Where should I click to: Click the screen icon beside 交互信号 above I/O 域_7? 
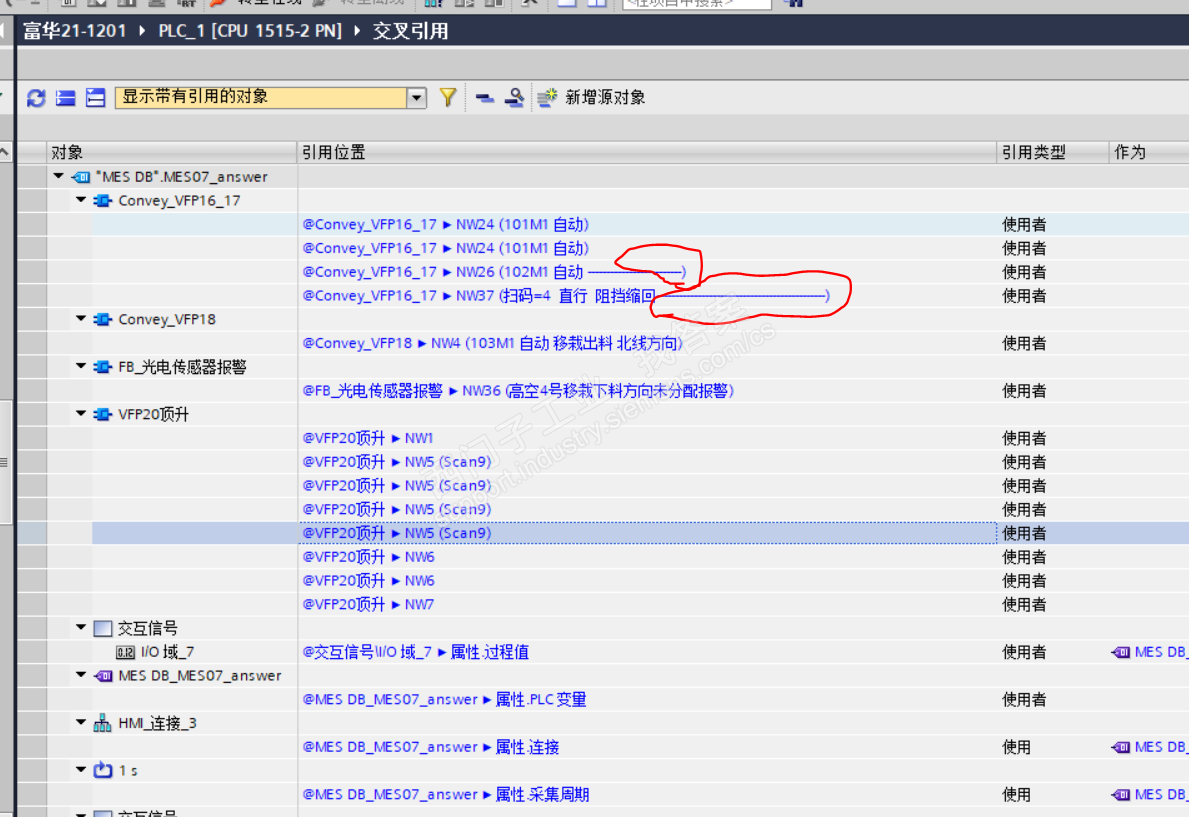click(x=102, y=628)
